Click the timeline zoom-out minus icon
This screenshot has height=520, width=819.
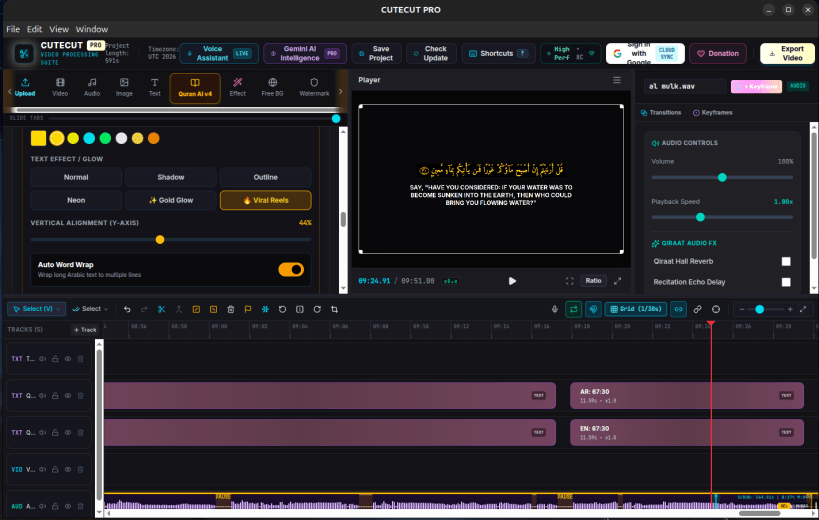pos(742,309)
